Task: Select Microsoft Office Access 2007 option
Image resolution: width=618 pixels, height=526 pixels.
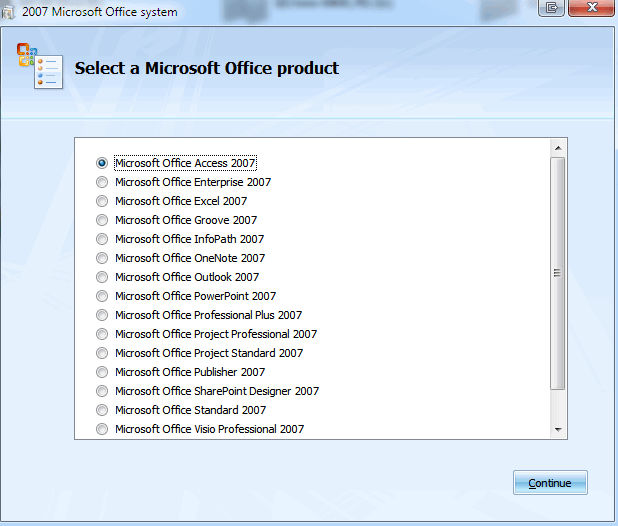Action: pyautogui.click(x=102, y=163)
